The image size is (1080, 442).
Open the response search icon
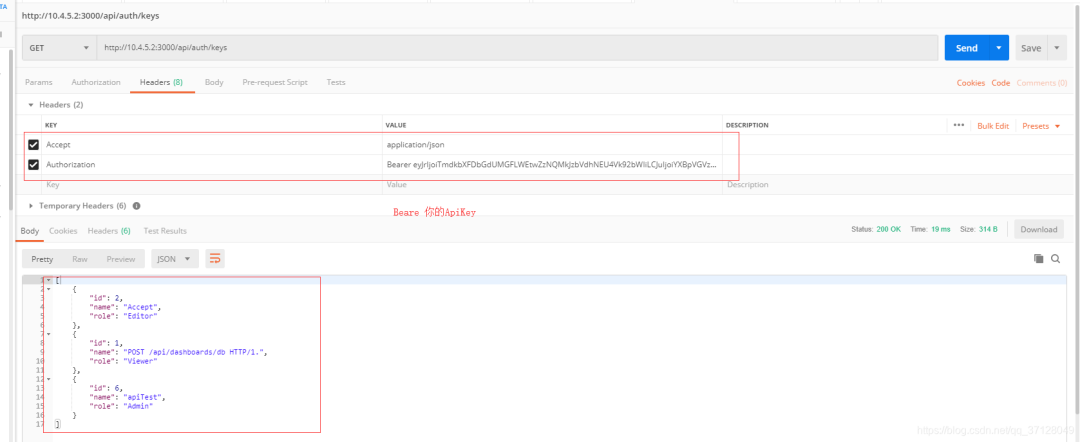(x=1055, y=259)
